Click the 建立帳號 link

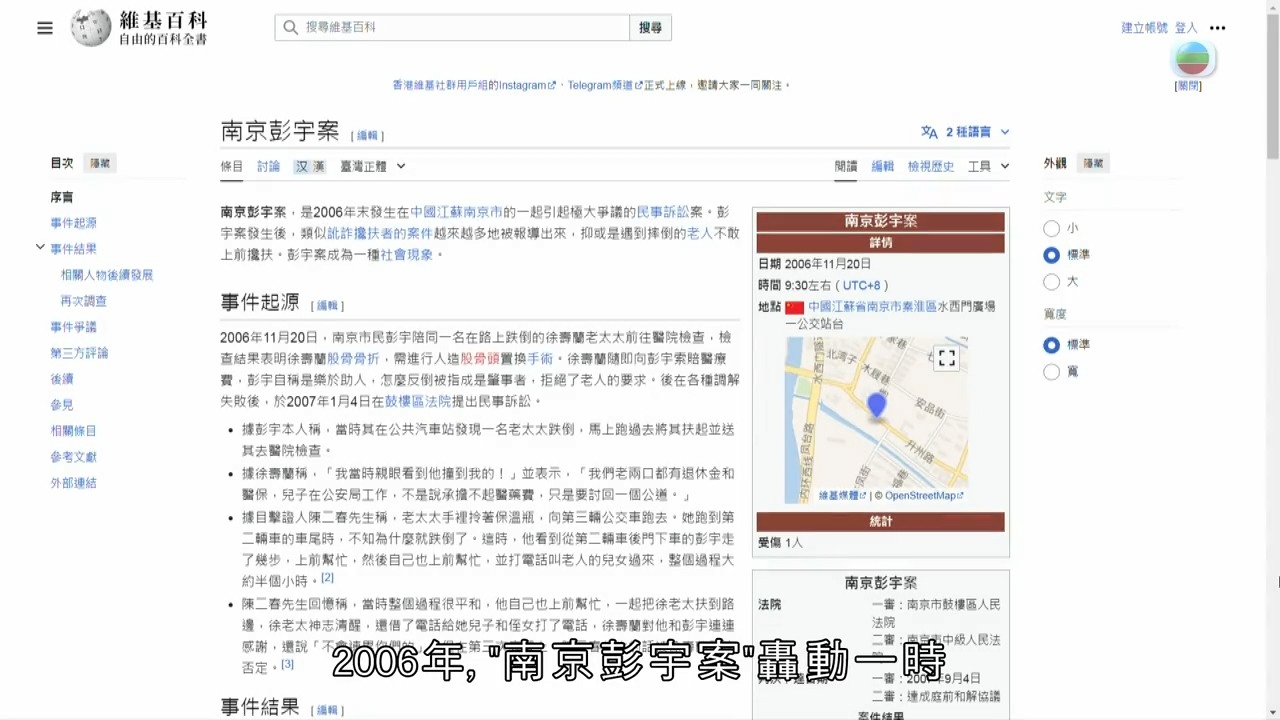click(1144, 28)
